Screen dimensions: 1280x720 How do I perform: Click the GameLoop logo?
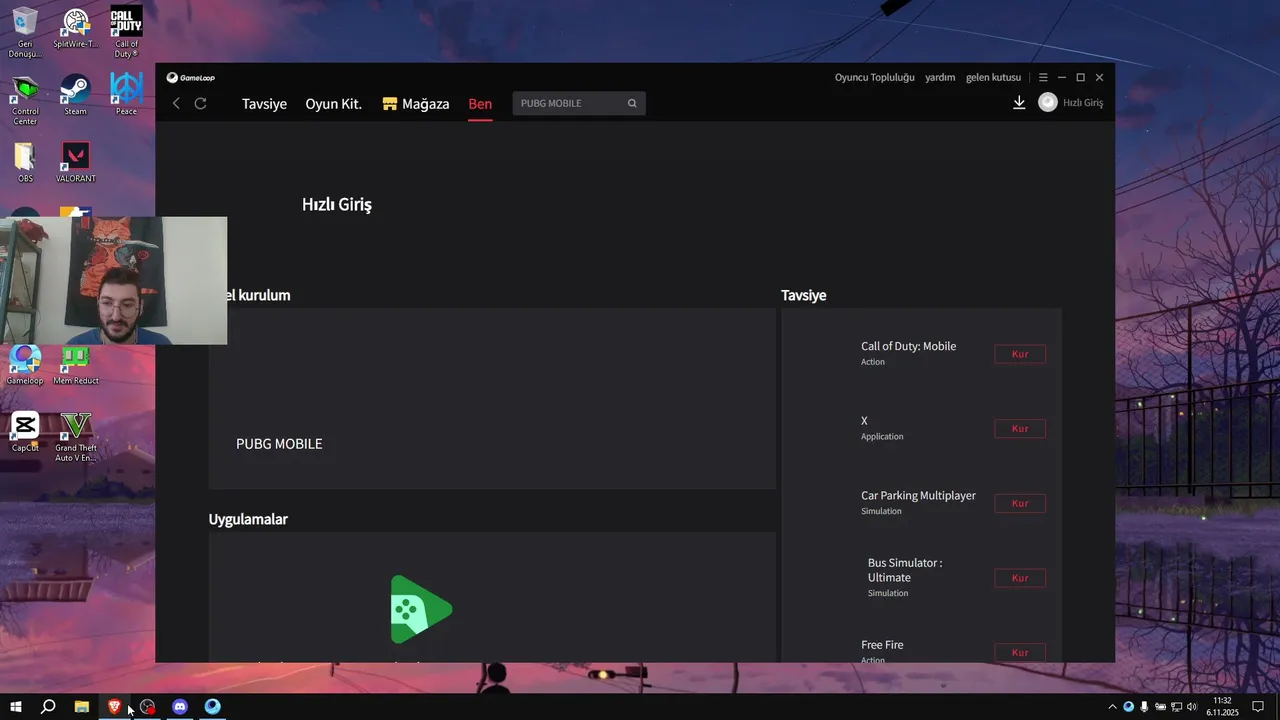click(190, 77)
